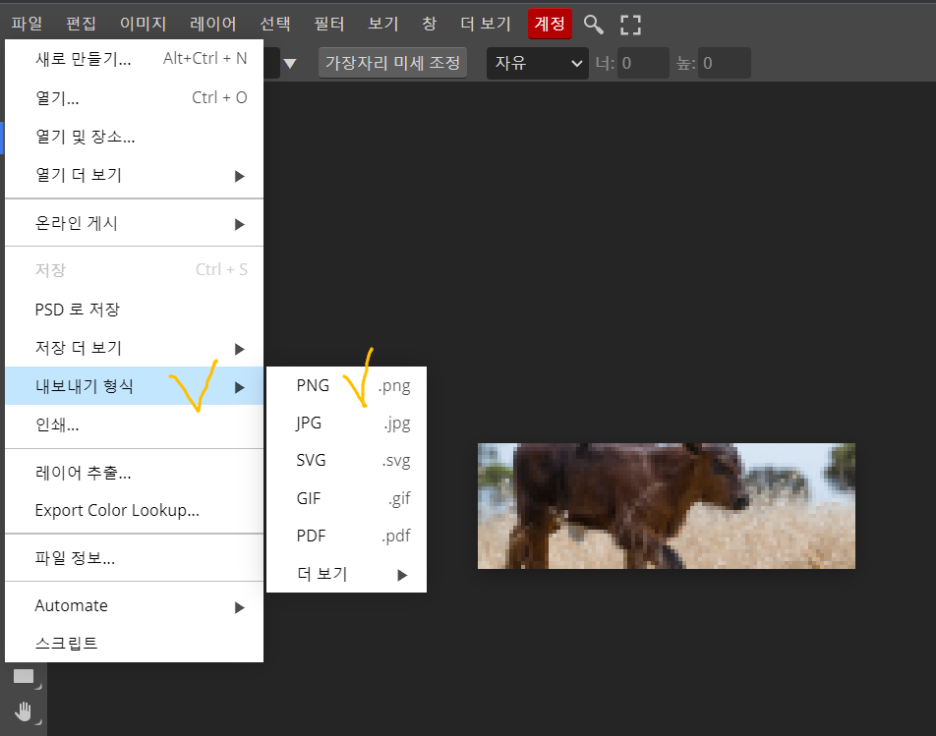Image resolution: width=936 pixels, height=736 pixels.
Task: Export as JPG format
Action: coord(346,423)
